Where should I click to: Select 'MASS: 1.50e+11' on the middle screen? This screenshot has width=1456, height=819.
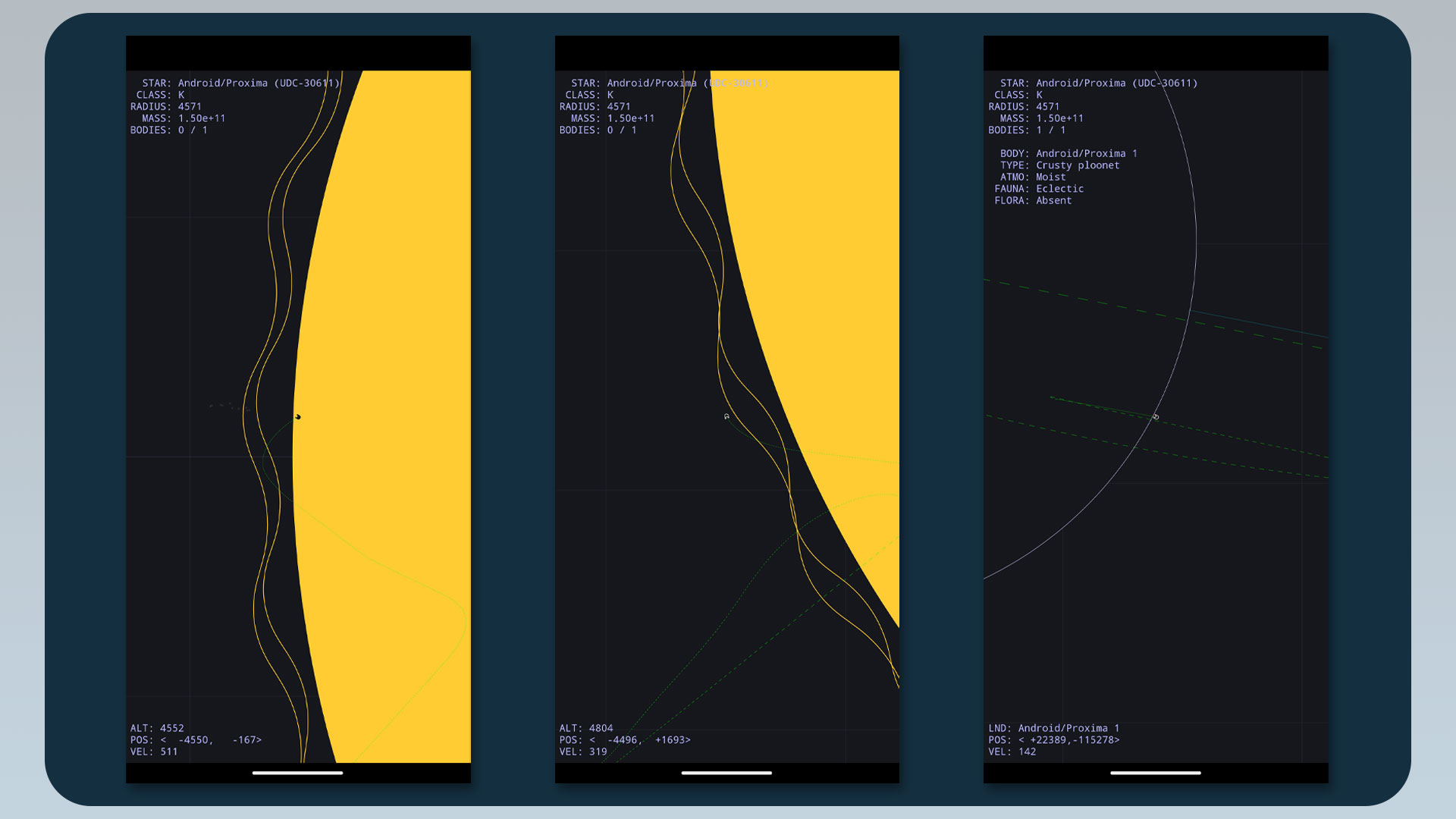coord(613,118)
